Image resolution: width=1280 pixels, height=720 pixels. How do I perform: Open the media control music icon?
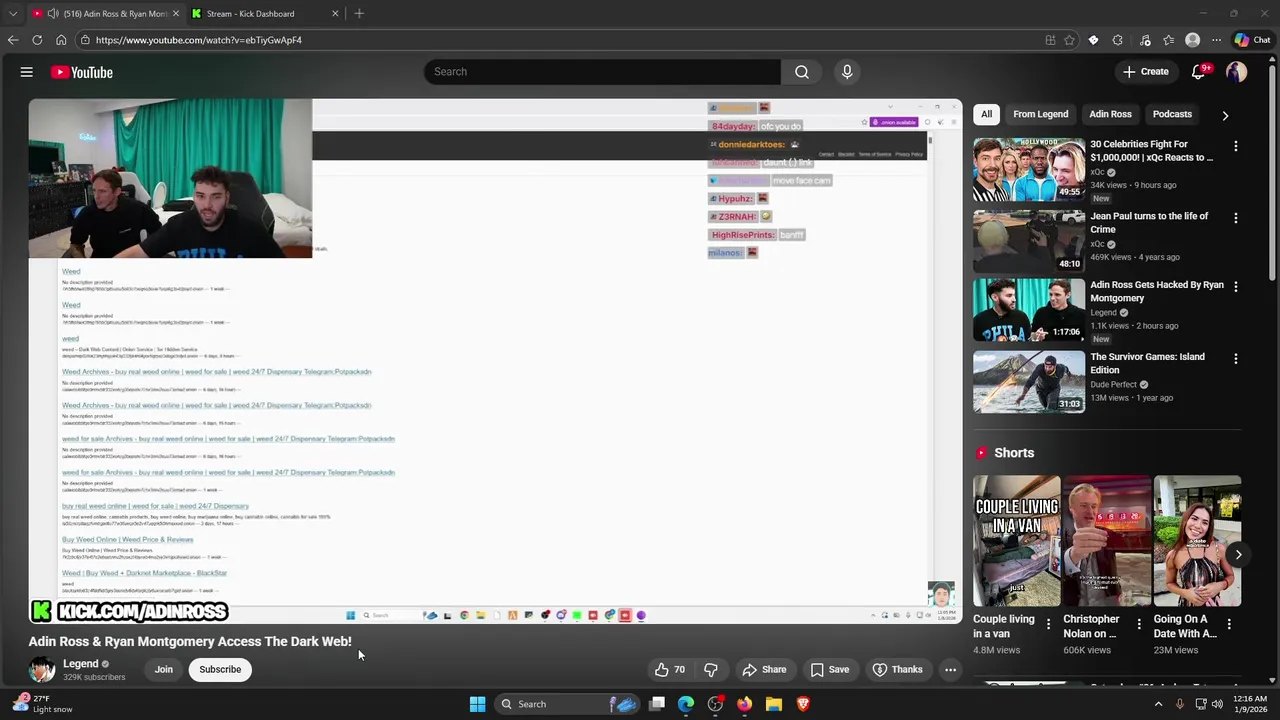1145,40
